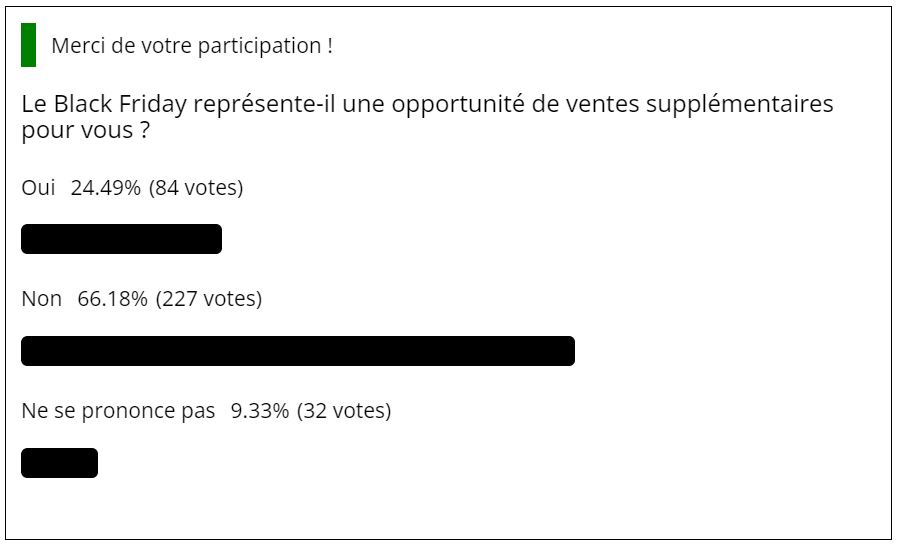Select the "Ne se prononce pas" label
The width and height of the screenshot is (898, 548).
pos(118,411)
